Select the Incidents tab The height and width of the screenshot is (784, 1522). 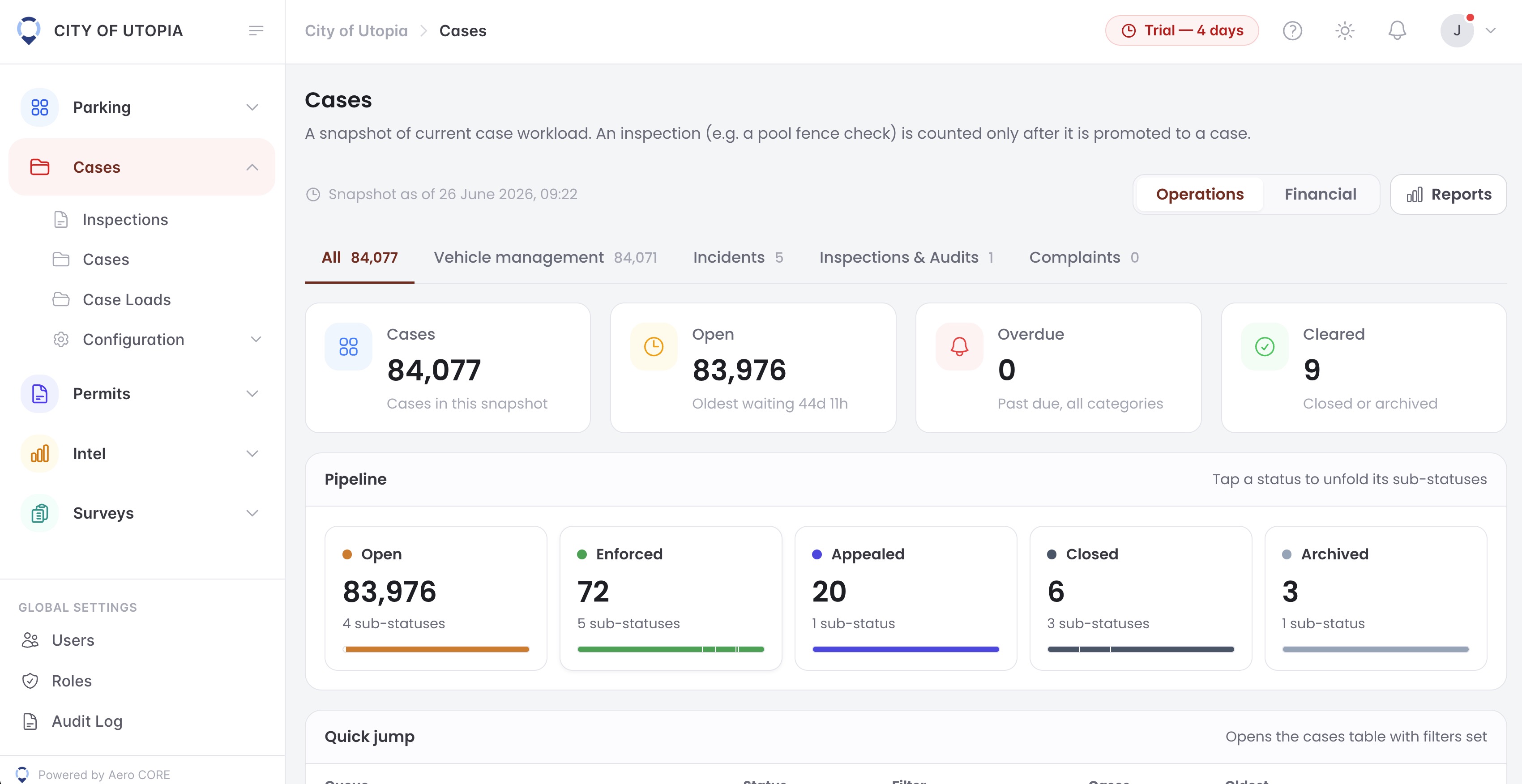738,258
